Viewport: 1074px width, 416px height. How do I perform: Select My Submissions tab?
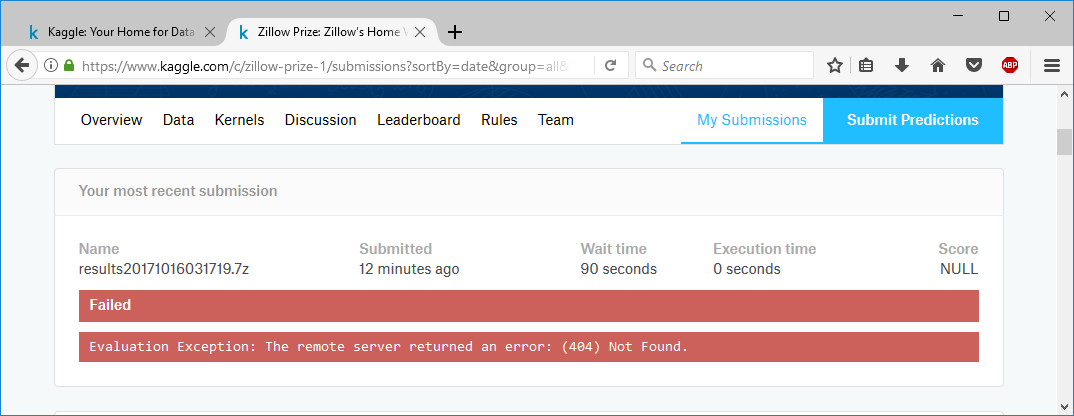752,120
